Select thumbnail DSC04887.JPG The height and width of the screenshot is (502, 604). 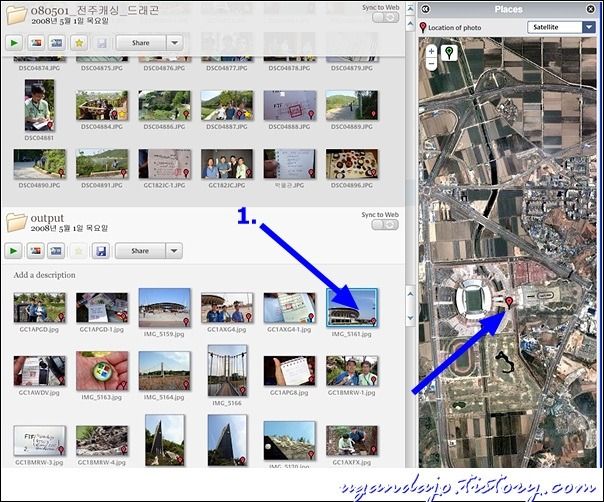click(x=227, y=105)
